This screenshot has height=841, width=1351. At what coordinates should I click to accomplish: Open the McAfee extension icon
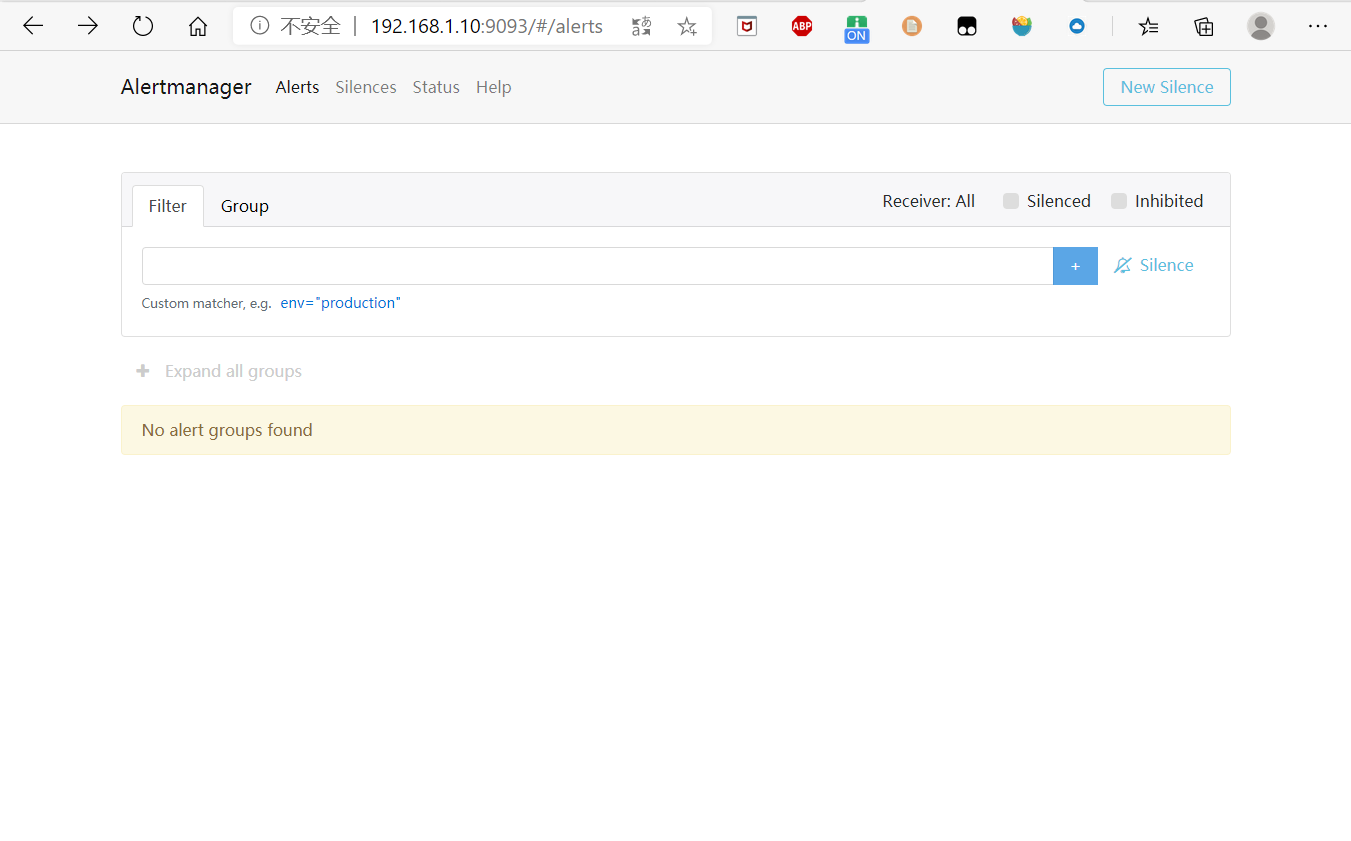[x=747, y=26]
